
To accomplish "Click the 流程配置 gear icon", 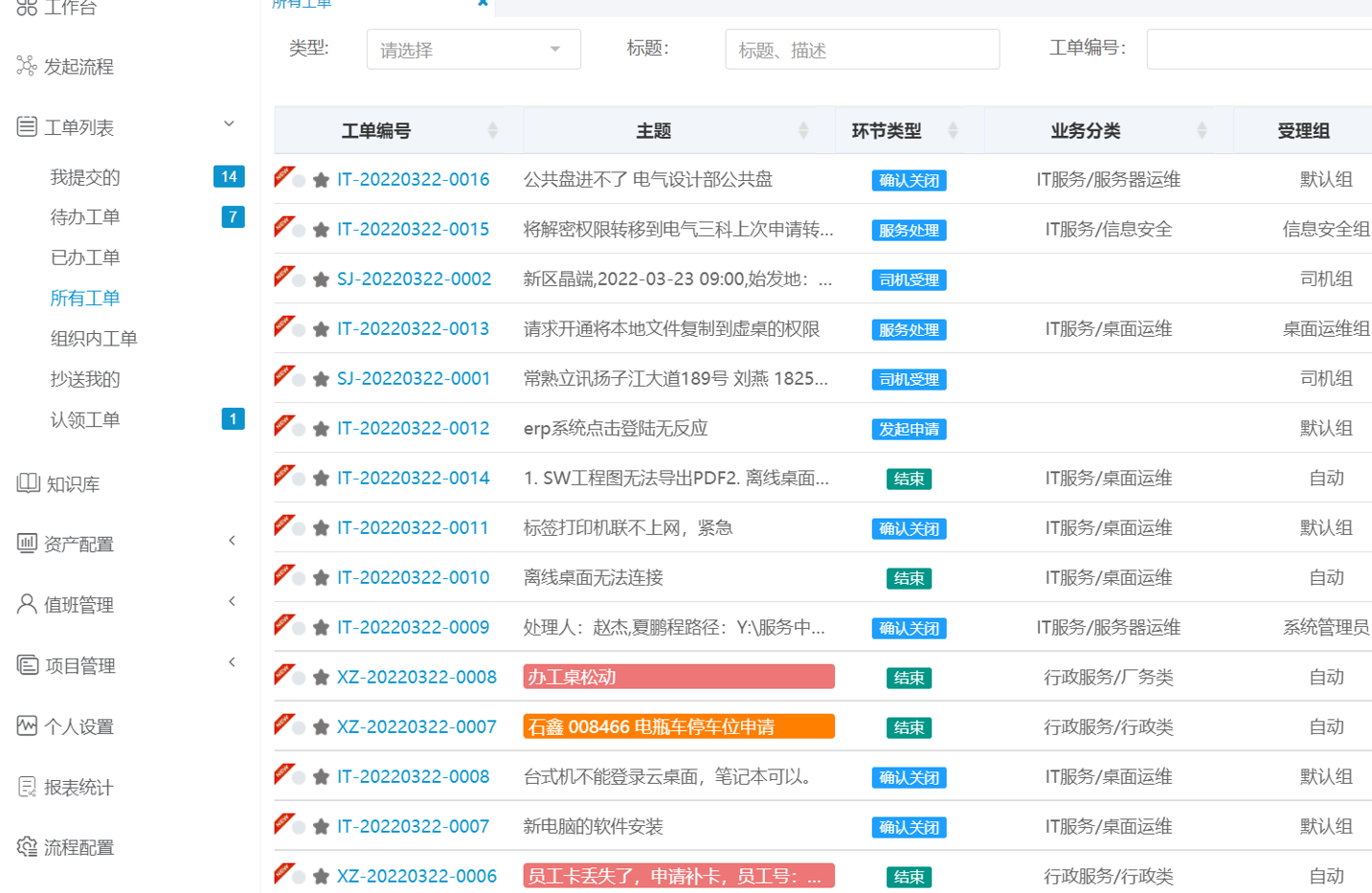I will [x=27, y=847].
